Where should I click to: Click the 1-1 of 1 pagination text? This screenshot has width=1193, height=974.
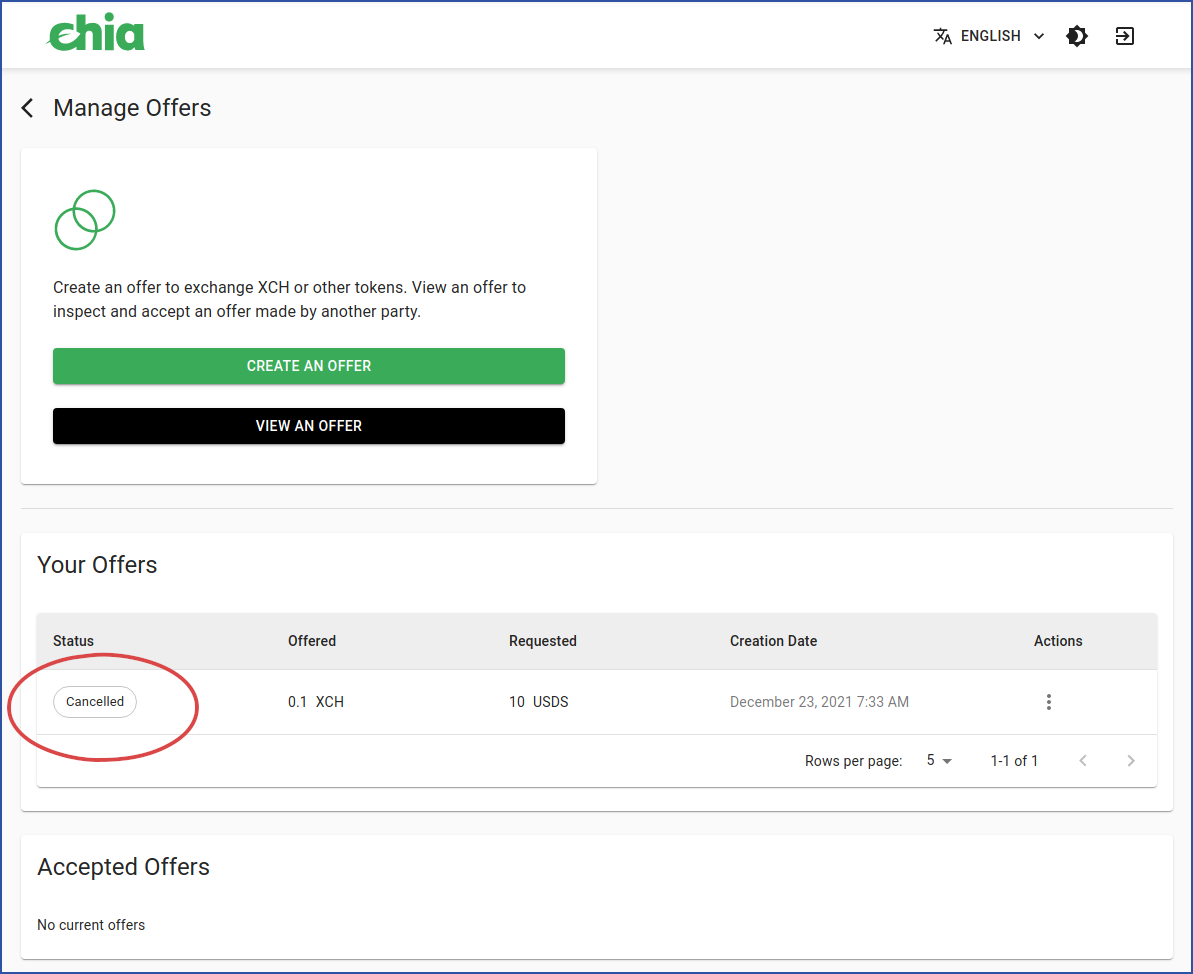(x=1014, y=760)
